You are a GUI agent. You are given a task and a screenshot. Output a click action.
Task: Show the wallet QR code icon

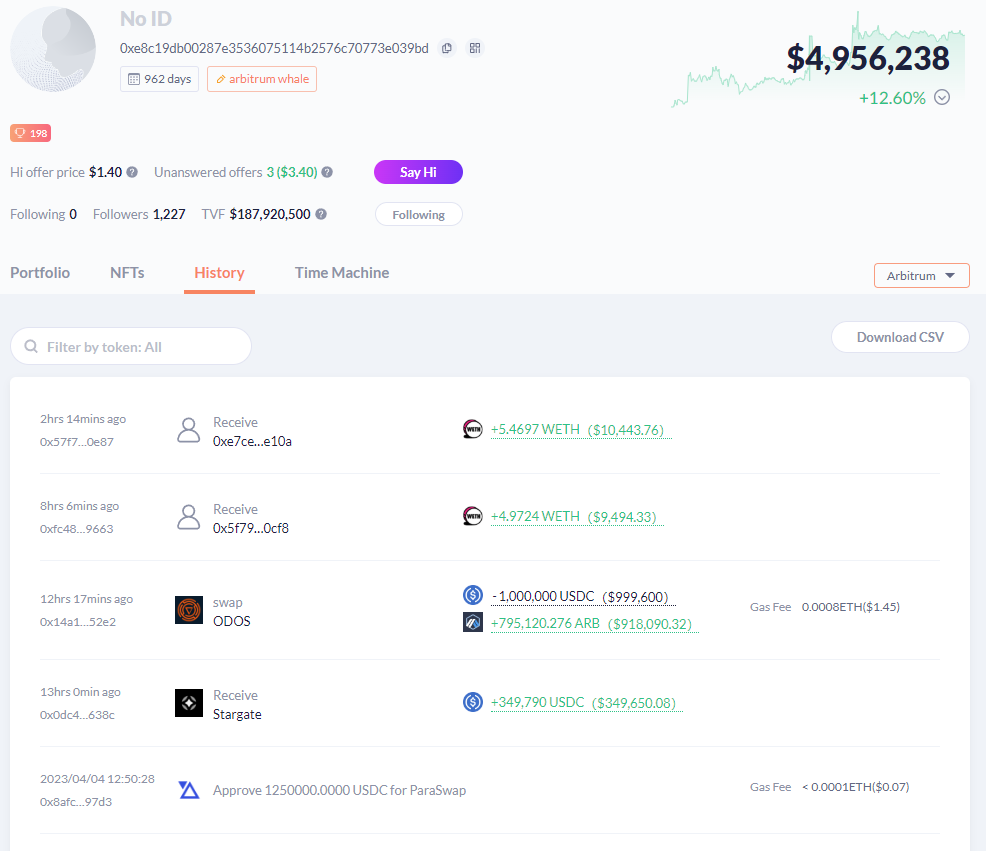[475, 48]
